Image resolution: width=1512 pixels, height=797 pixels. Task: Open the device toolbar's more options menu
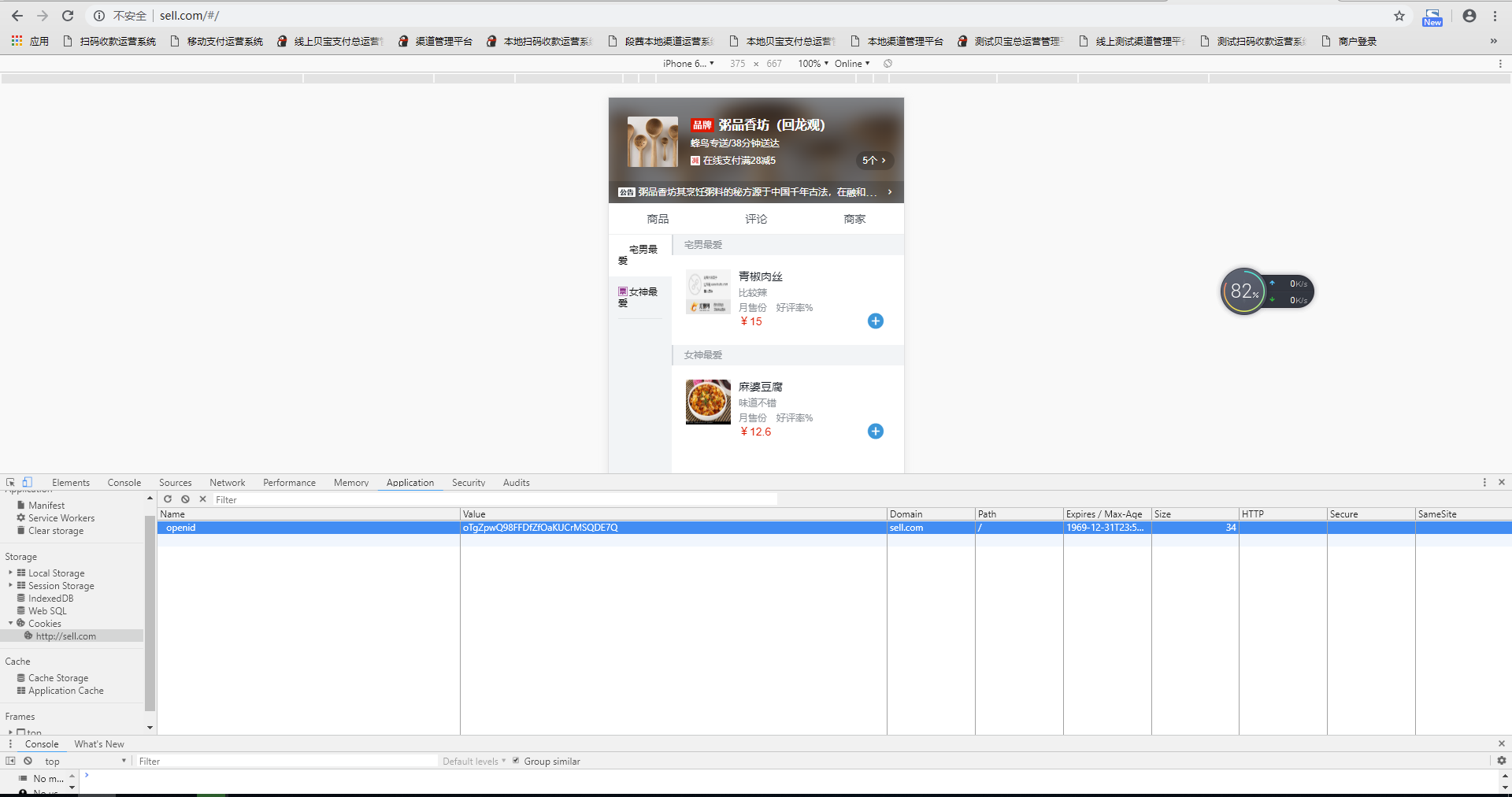(x=1500, y=64)
